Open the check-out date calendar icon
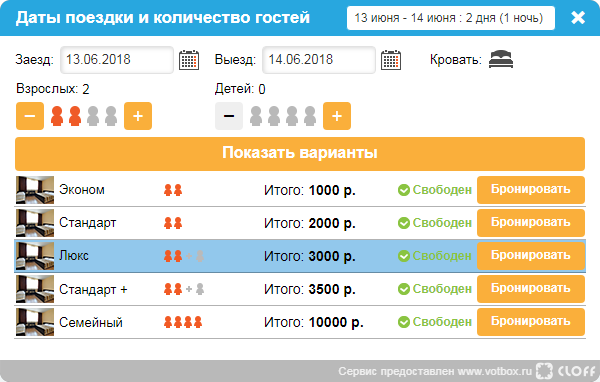 tap(391, 60)
